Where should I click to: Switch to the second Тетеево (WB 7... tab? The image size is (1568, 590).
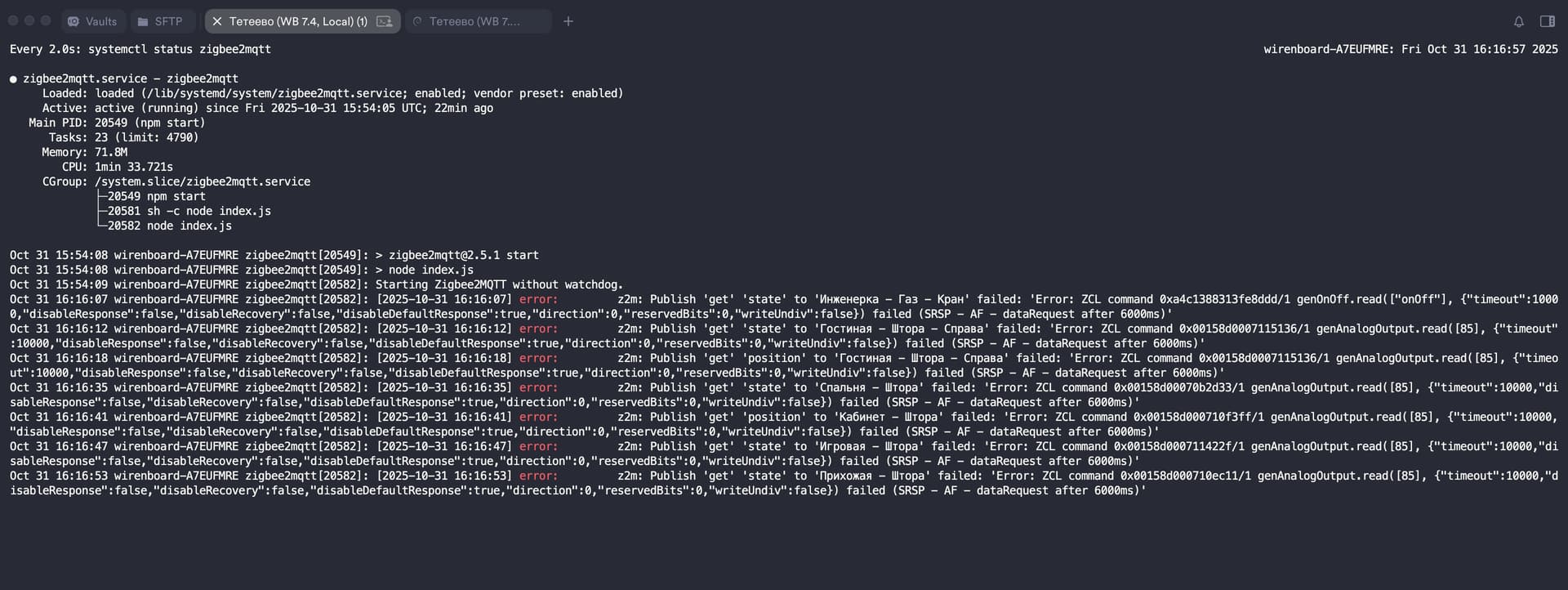[x=474, y=21]
